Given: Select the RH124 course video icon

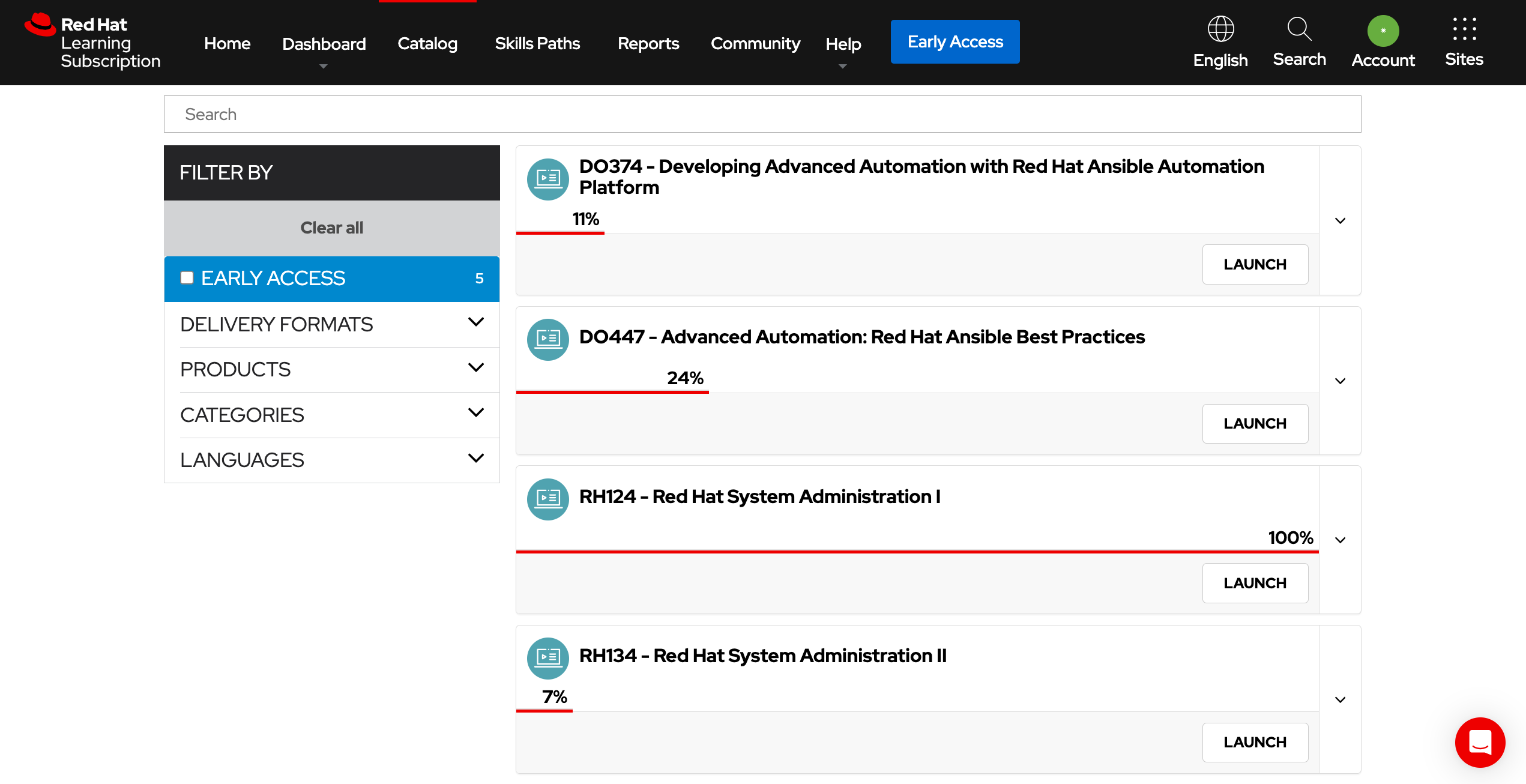Looking at the screenshot, I should [x=547, y=499].
